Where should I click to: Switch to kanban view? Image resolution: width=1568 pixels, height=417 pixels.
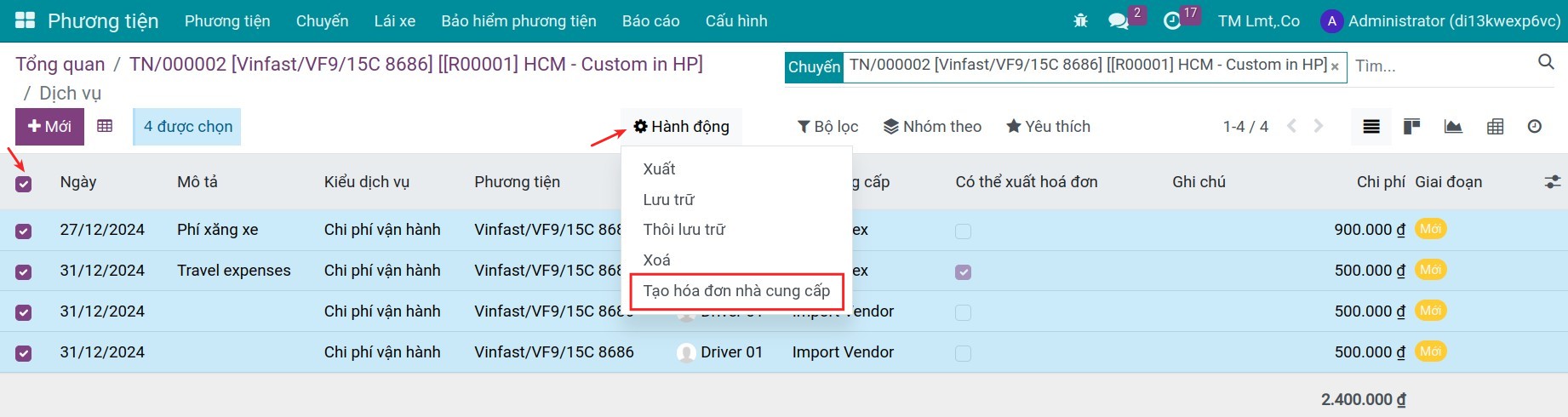(1411, 127)
